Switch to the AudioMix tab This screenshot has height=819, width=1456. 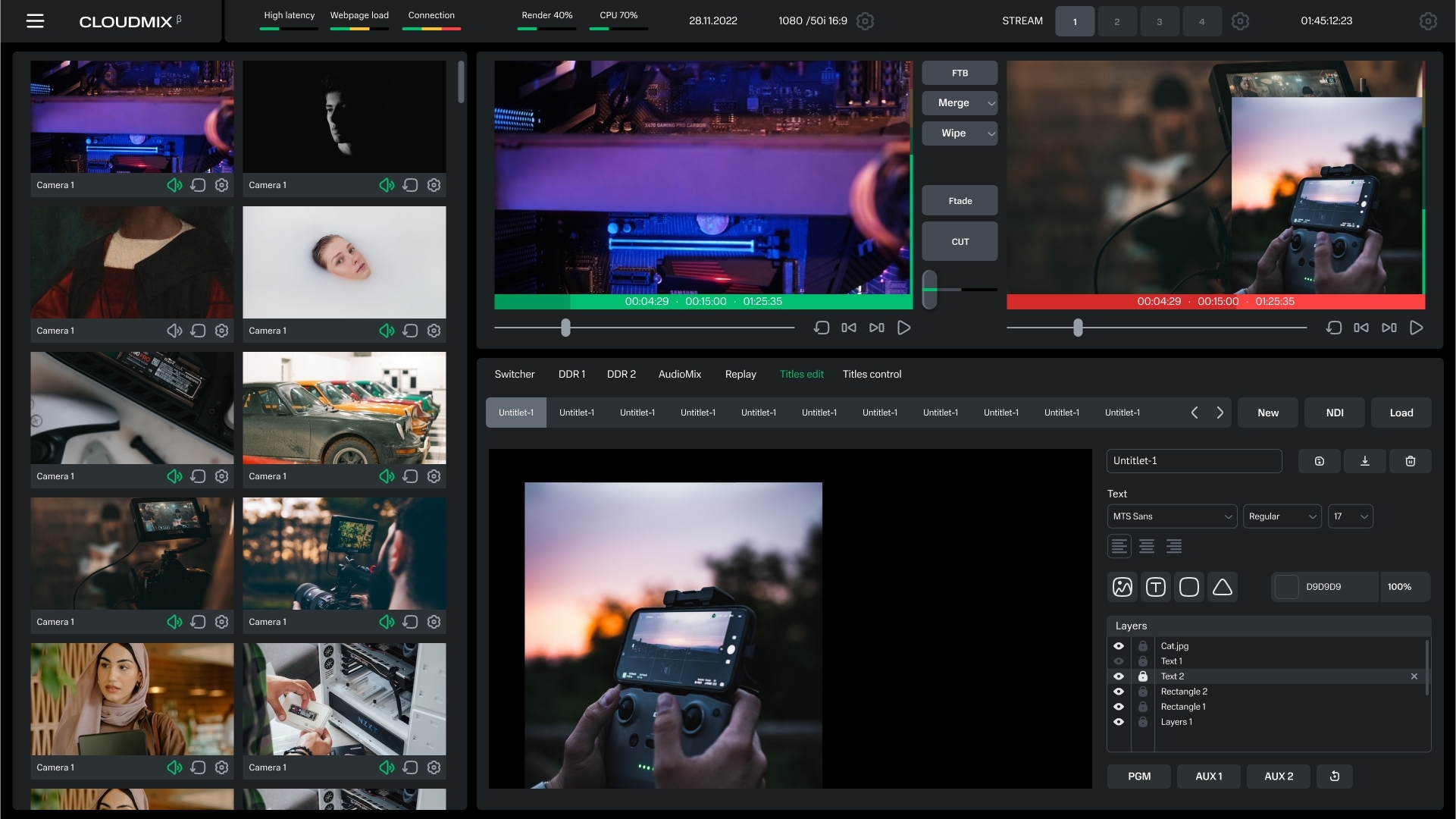679,375
